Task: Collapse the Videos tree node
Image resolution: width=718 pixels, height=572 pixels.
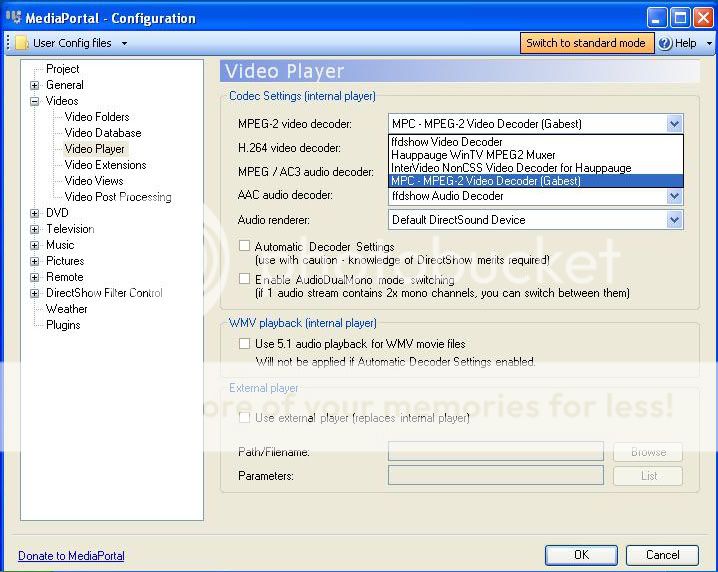Action: tap(35, 101)
